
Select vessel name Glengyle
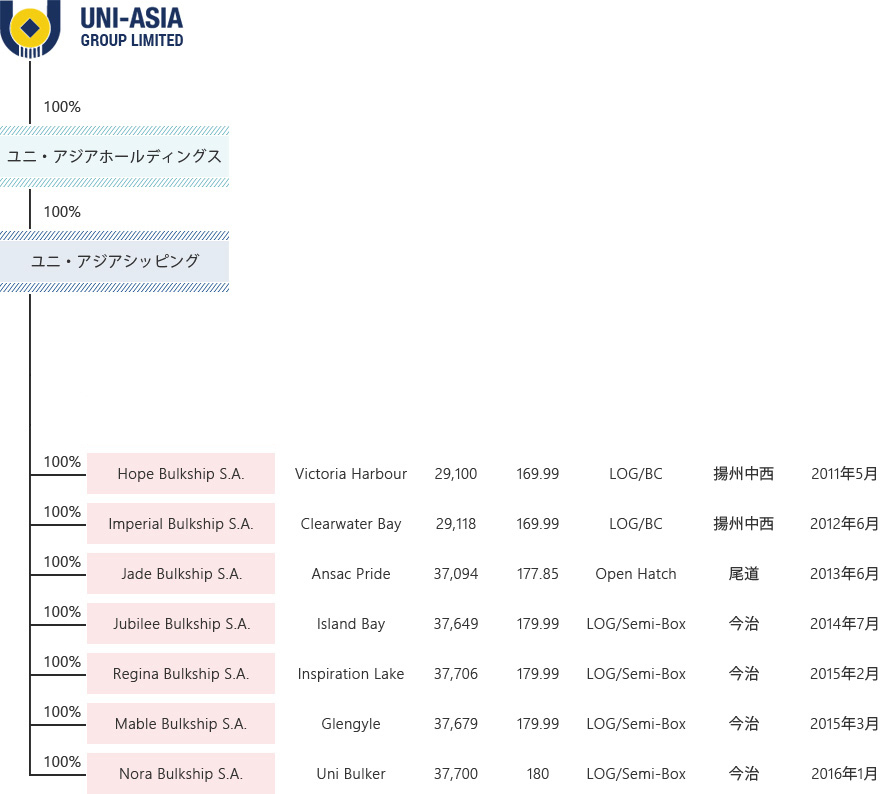click(351, 724)
